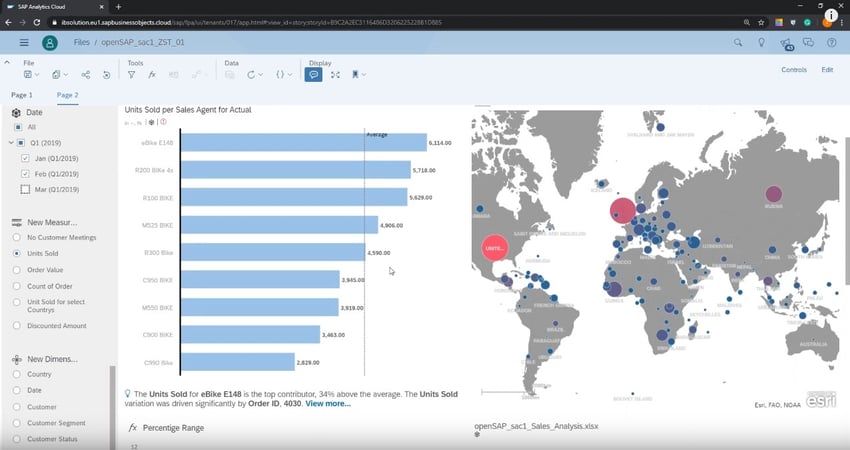
Task: Click the chart warning info icon
Action: [163, 122]
